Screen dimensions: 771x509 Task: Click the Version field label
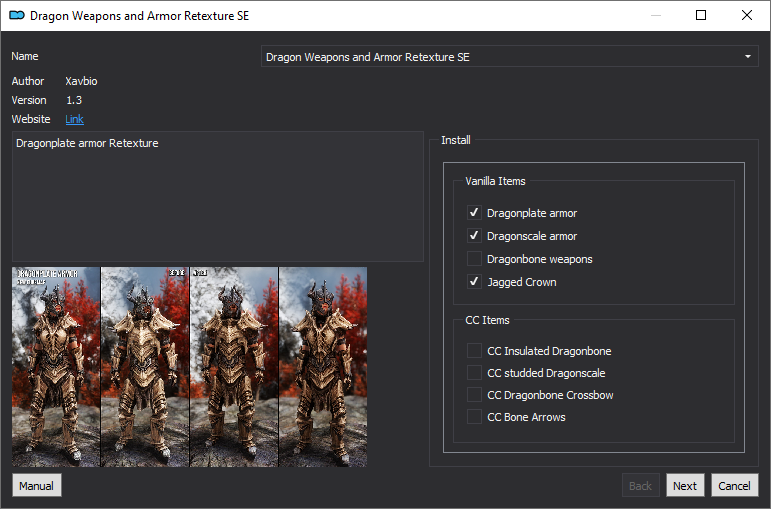pos(29,100)
